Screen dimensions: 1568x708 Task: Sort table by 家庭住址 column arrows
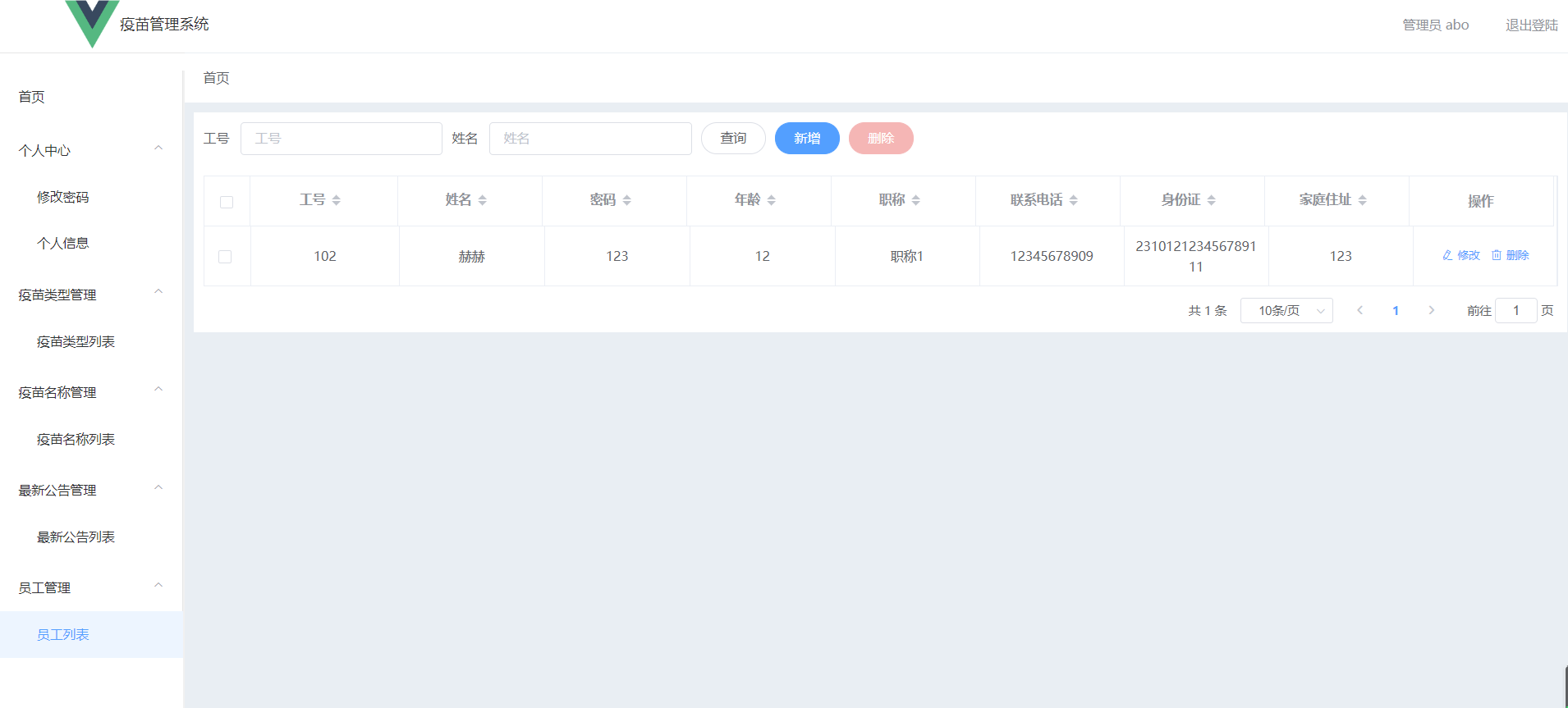(1363, 200)
